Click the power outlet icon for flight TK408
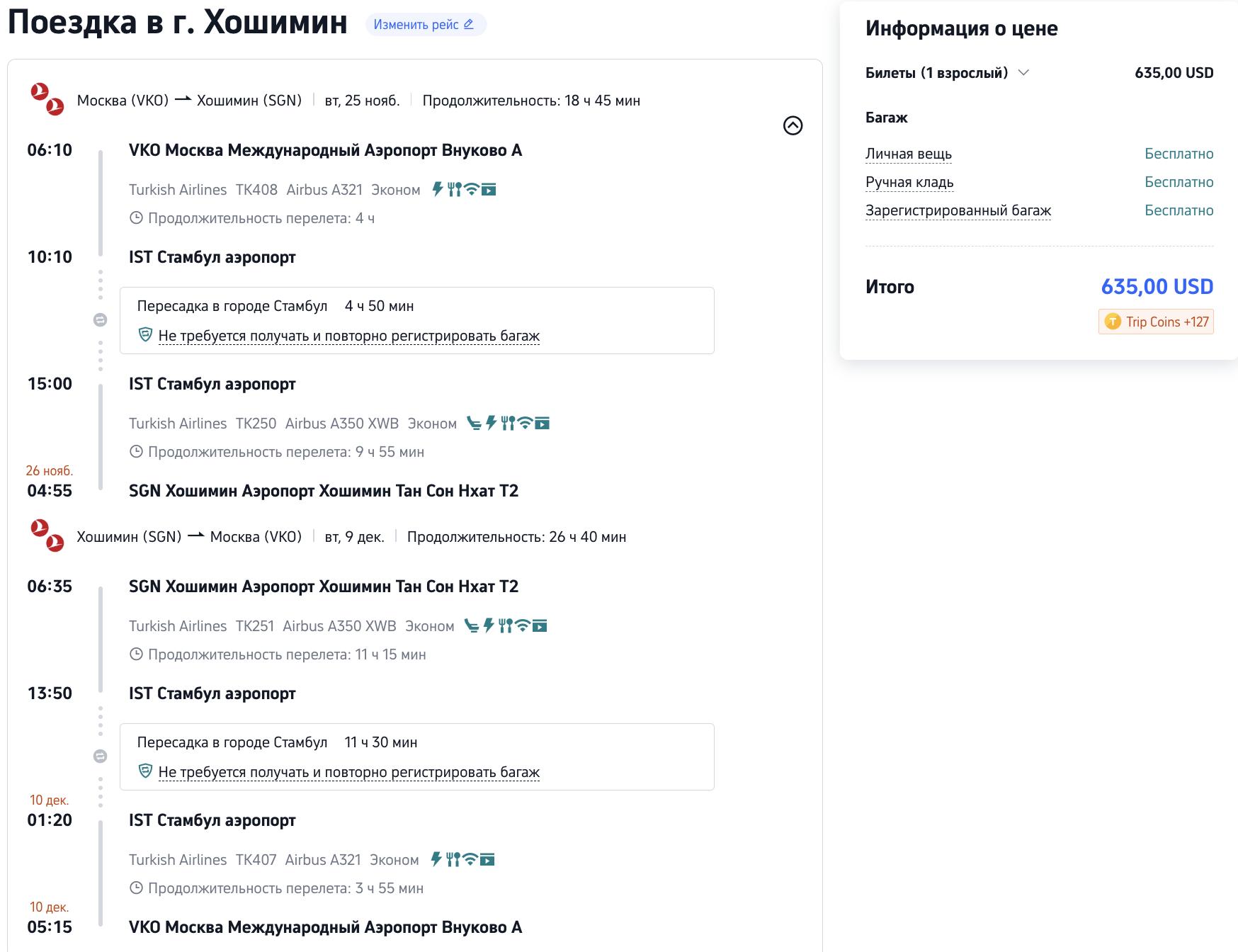 point(438,189)
